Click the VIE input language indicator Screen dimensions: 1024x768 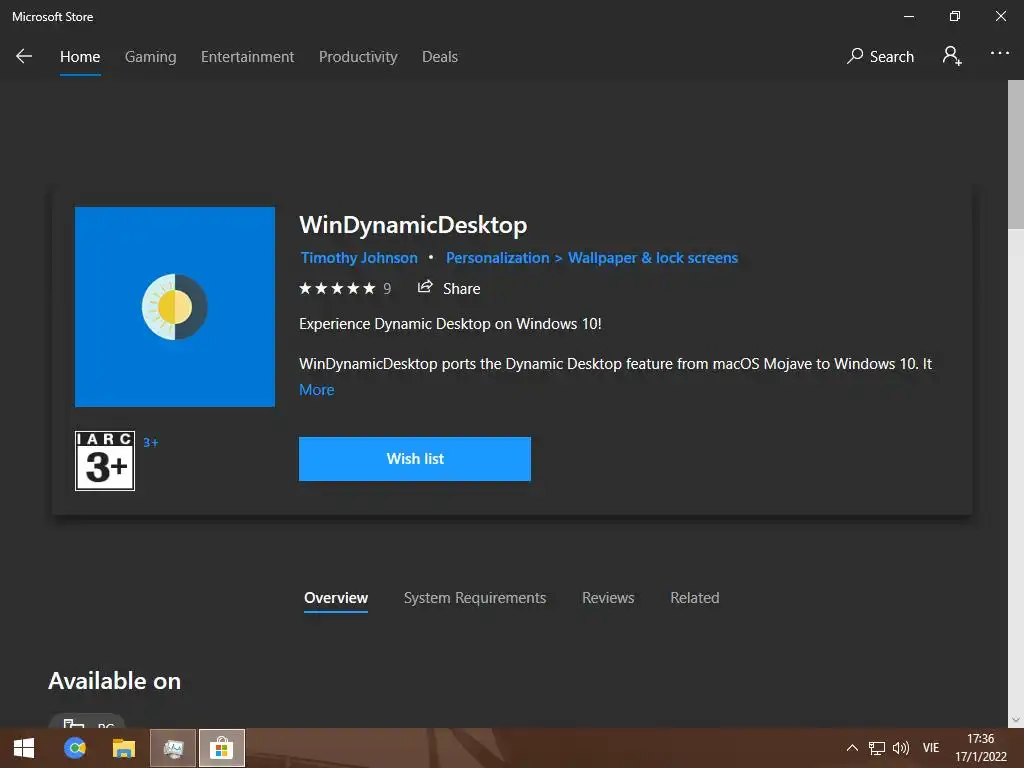pos(931,748)
